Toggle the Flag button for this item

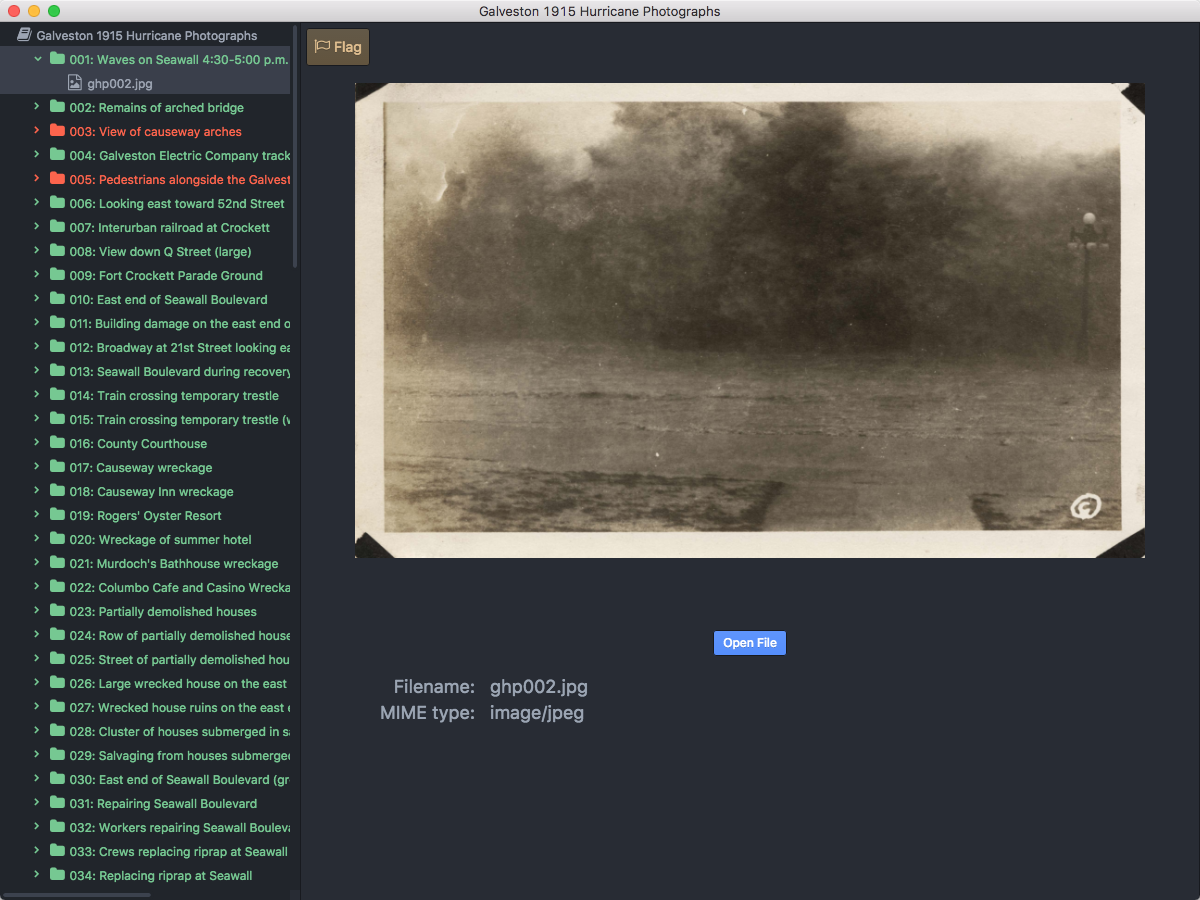pyautogui.click(x=338, y=47)
